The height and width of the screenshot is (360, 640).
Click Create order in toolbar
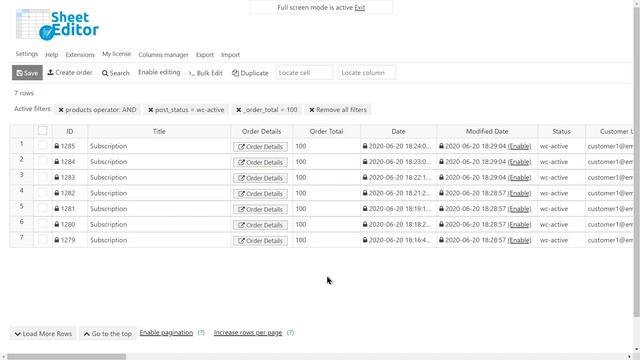pyautogui.click(x=70, y=72)
